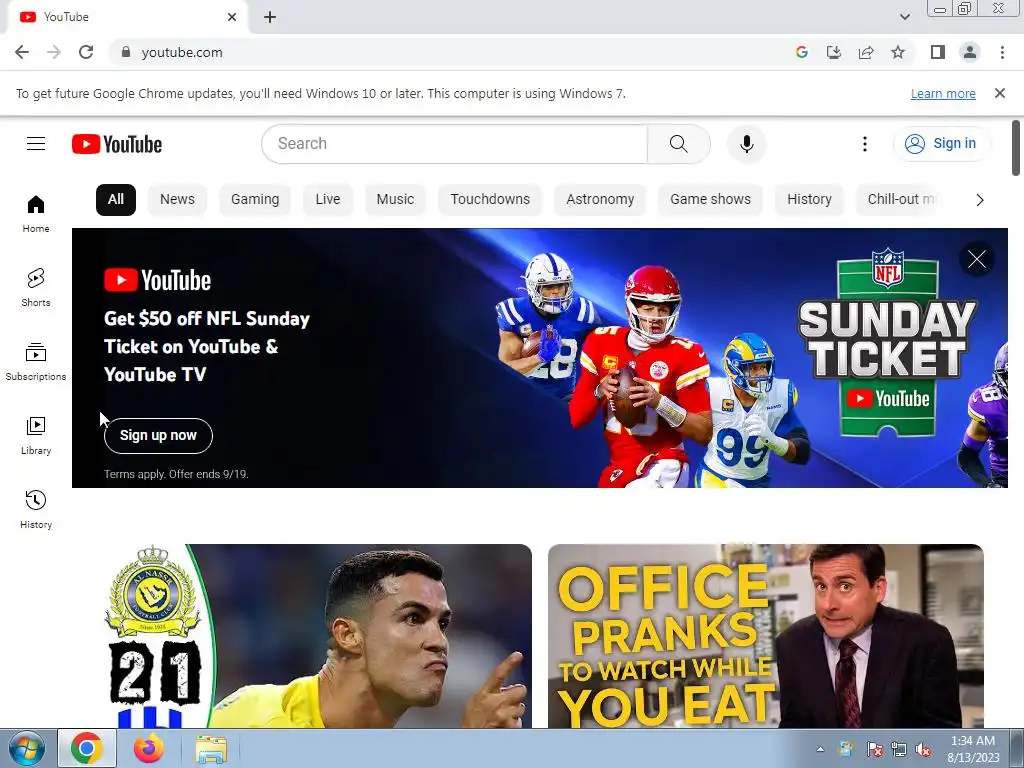Click the install app icon in address bar
Image resolution: width=1024 pixels, height=768 pixels.
834,52
